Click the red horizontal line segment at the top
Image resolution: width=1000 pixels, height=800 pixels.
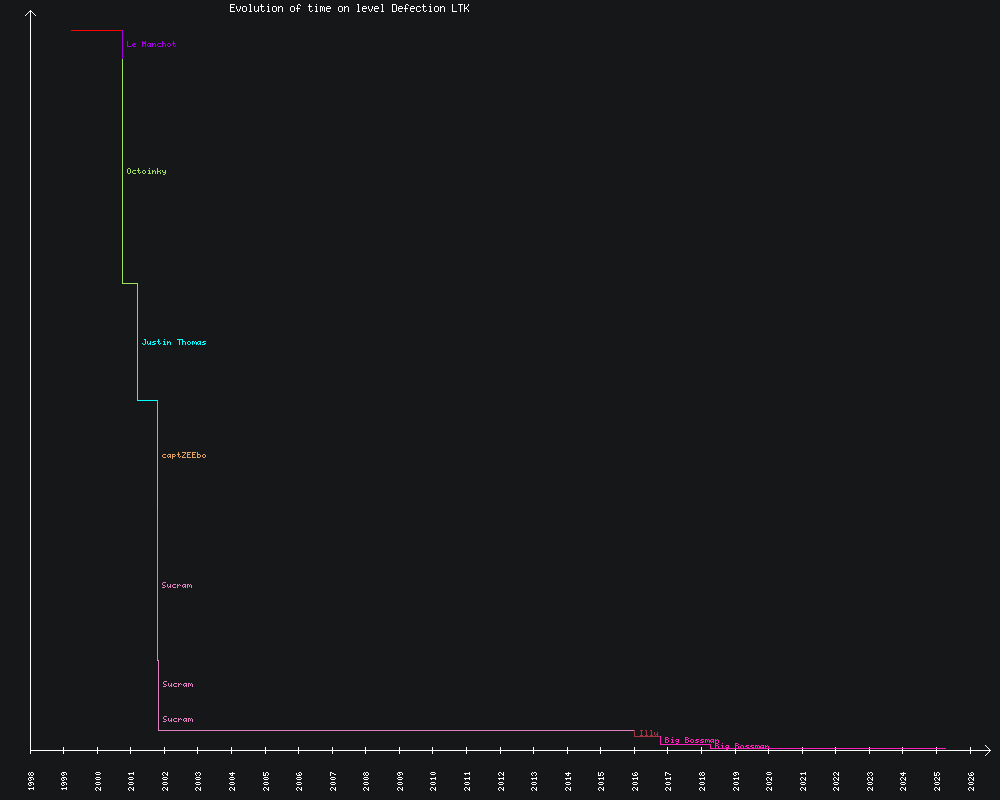96,31
